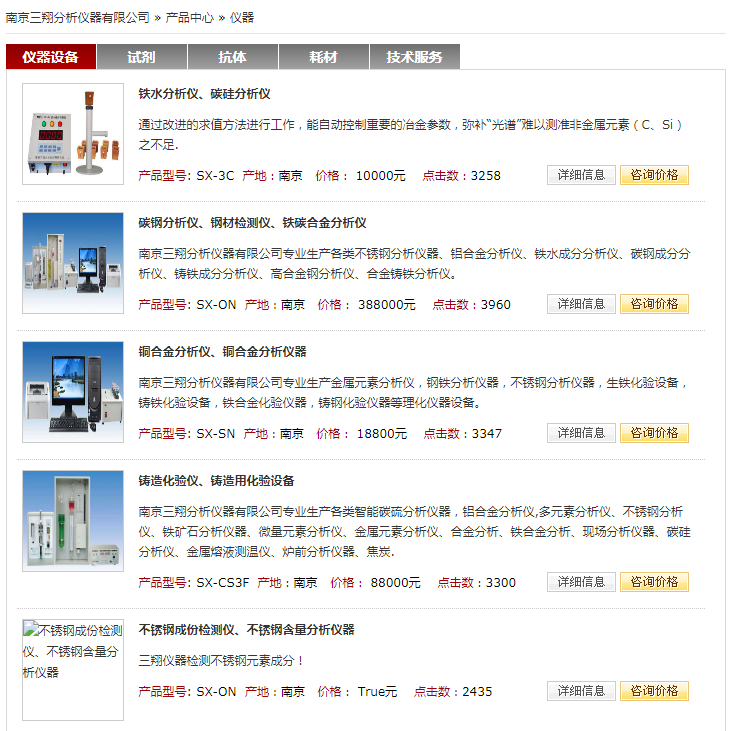Viewport: 733px width, 731px height.
Task: Click the description starting 通过改进的求值方法进行工作
Action: pyautogui.click(x=411, y=135)
